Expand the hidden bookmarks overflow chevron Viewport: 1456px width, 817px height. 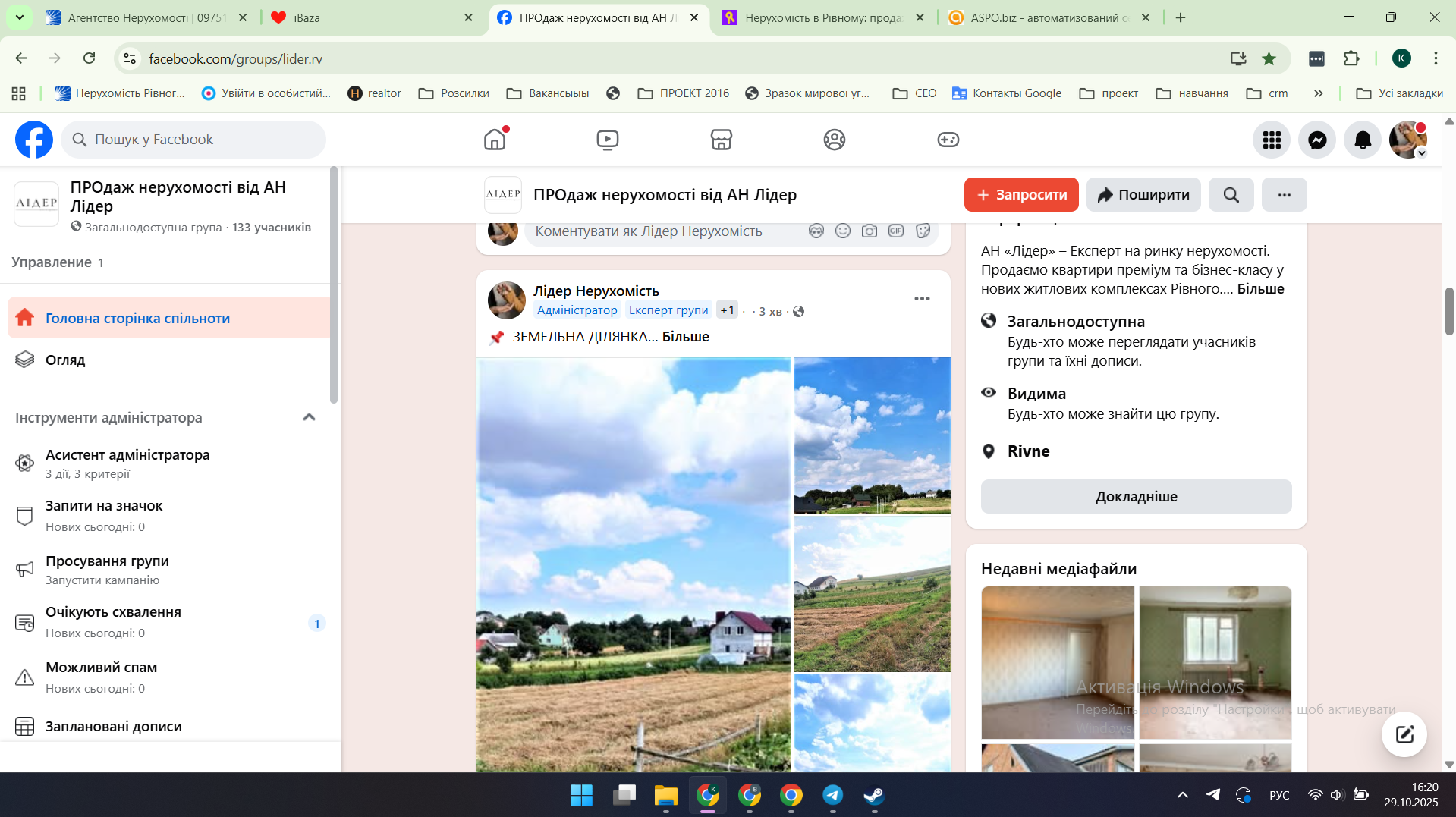(x=1319, y=93)
